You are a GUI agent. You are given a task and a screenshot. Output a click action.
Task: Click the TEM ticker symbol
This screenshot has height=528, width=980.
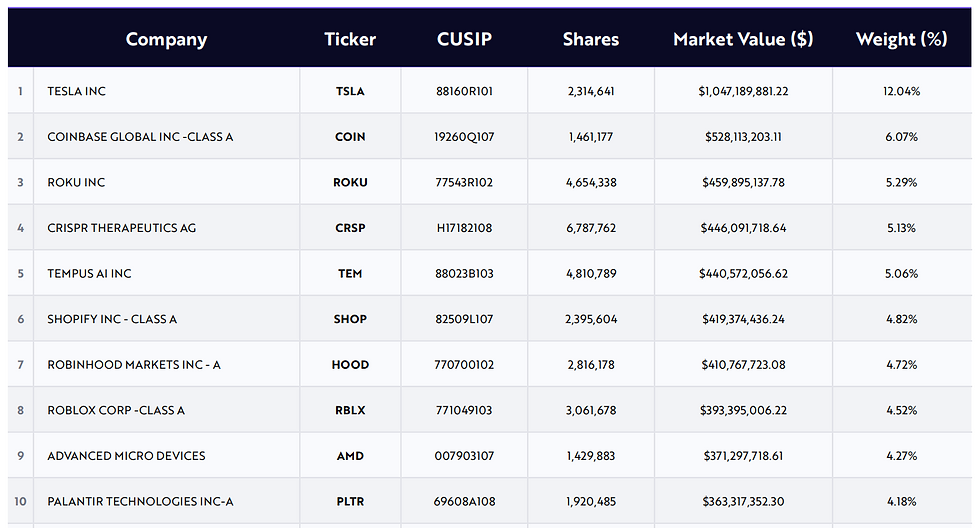coord(350,274)
